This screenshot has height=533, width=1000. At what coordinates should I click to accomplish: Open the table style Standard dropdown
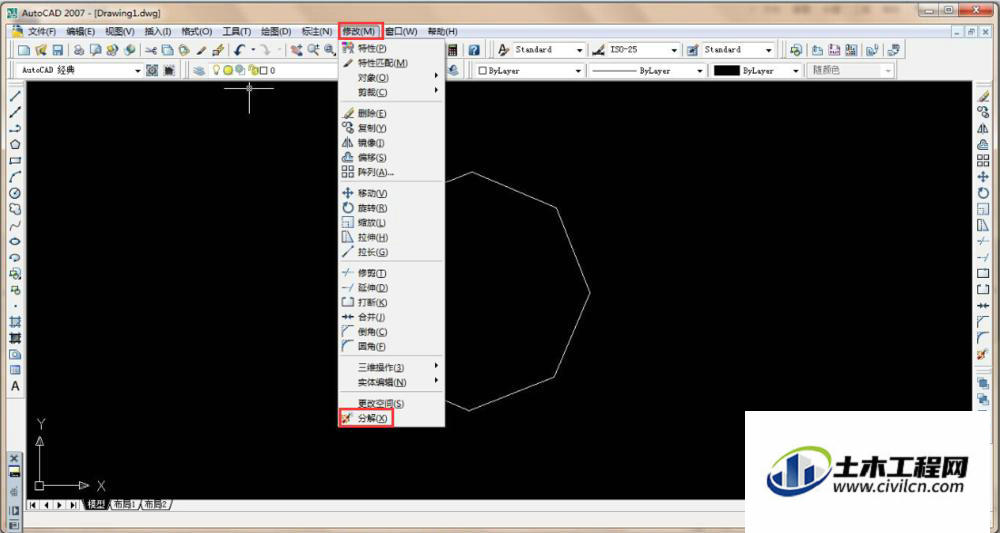[768, 50]
